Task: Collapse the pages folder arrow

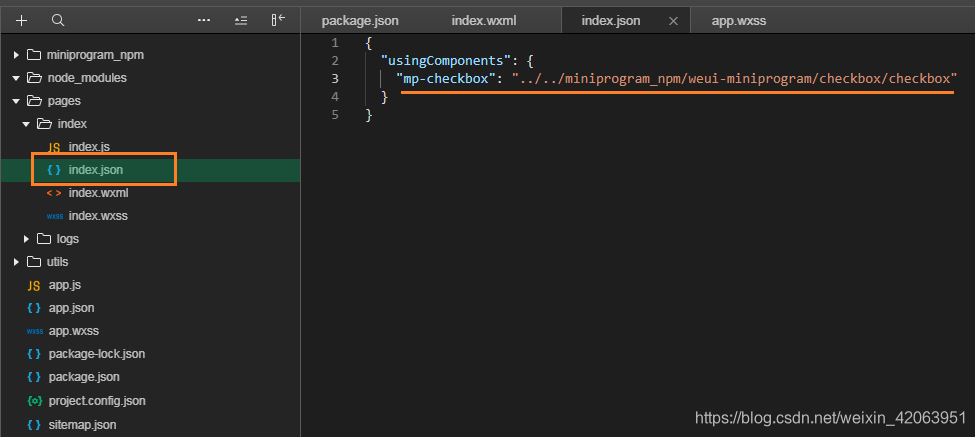Action: point(16,101)
